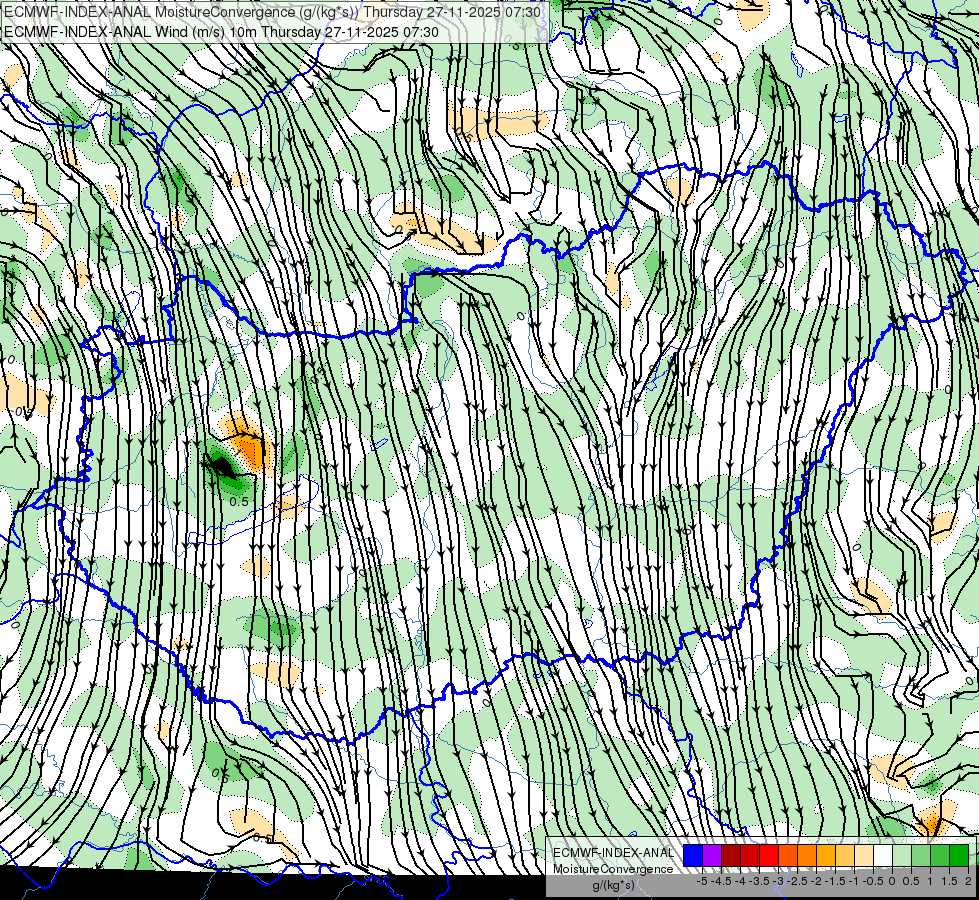Click the amber swatch between -2 and -1.5
This screenshot has width=979, height=900.
[x=825, y=855]
